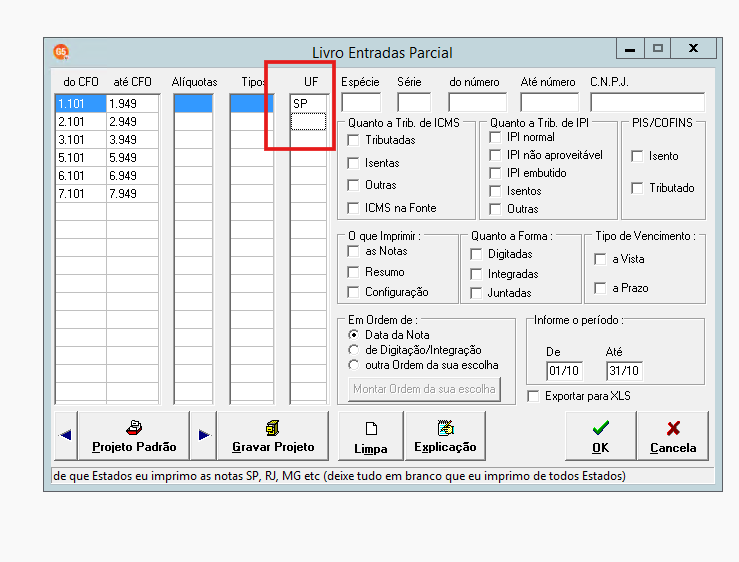
Task: Enable the IPI normal checkbox
Action: (495, 137)
